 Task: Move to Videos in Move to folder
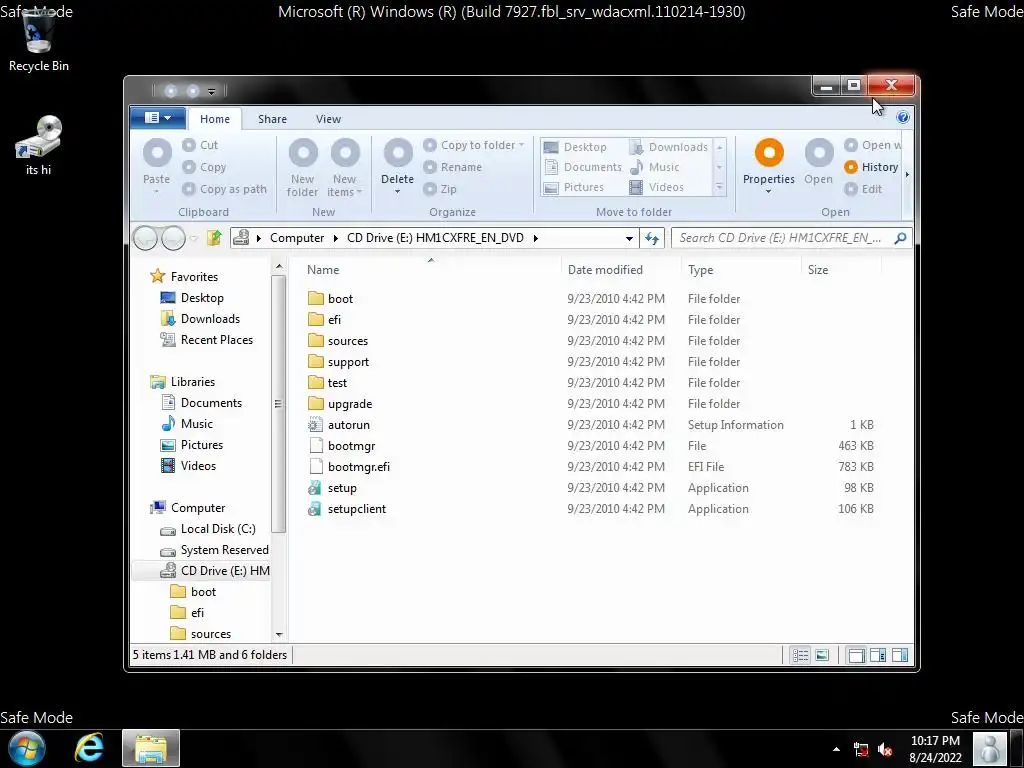pyautogui.click(x=656, y=187)
